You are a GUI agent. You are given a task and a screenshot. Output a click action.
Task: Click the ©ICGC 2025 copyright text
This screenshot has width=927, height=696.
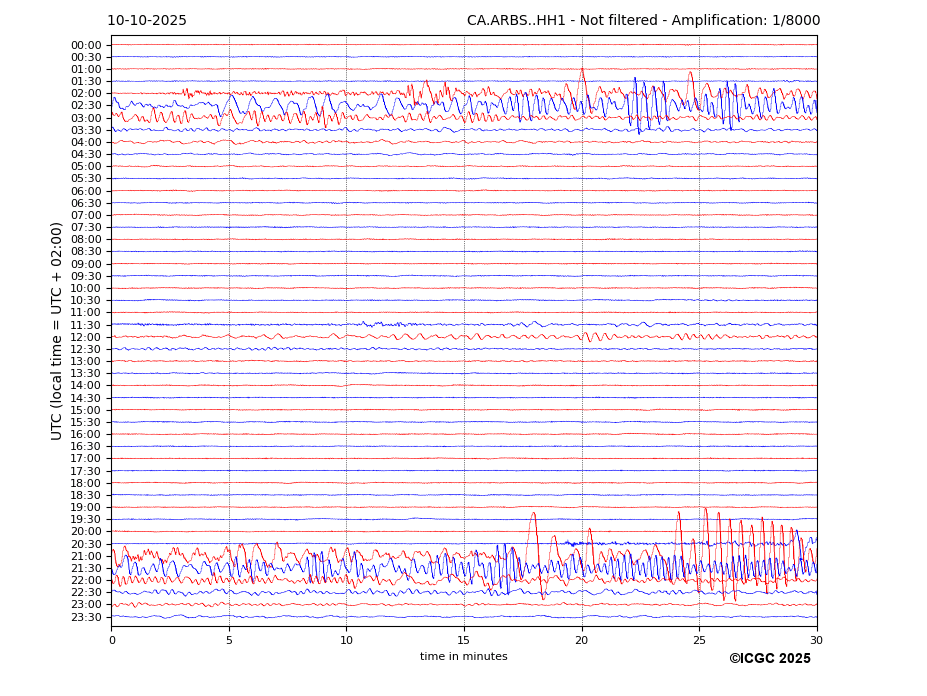tap(769, 659)
